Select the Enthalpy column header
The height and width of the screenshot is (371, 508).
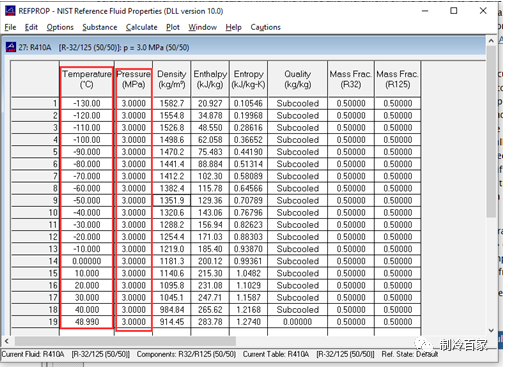coord(210,79)
